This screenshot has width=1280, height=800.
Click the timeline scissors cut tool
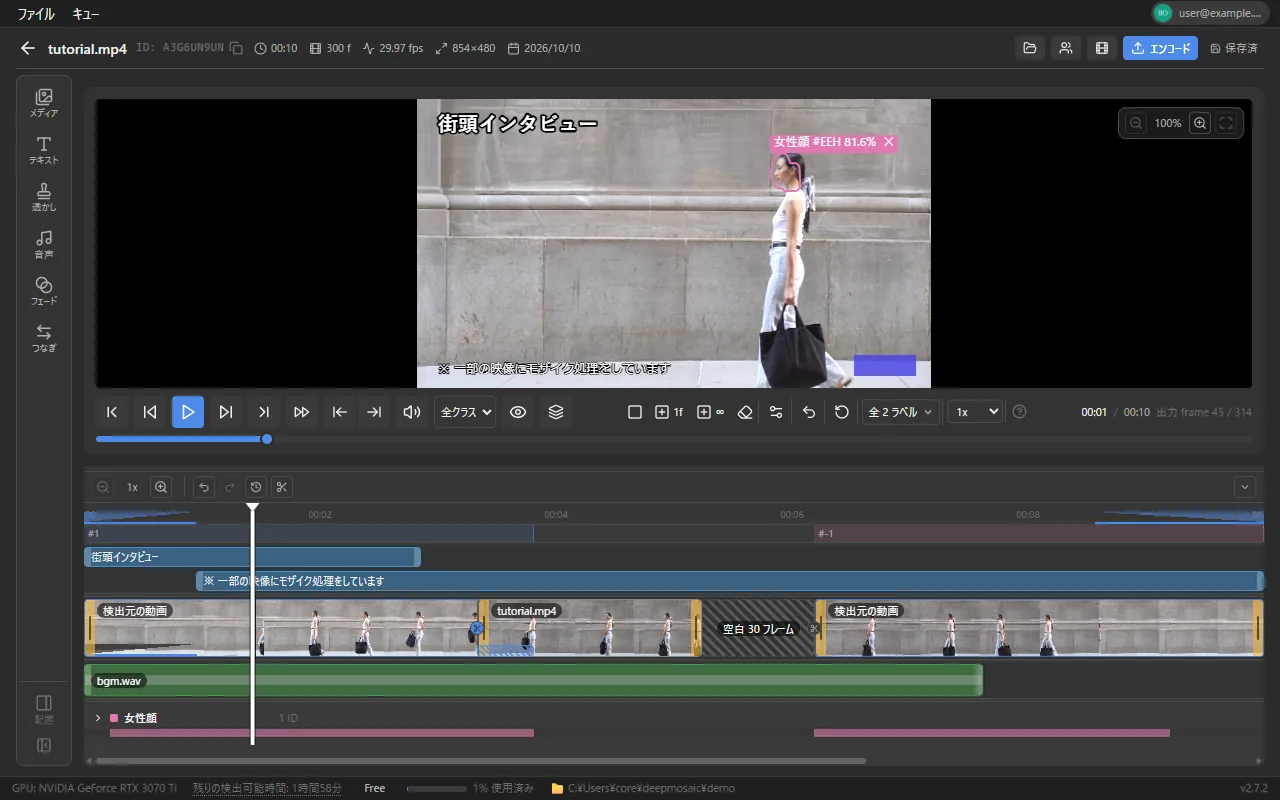click(x=282, y=487)
